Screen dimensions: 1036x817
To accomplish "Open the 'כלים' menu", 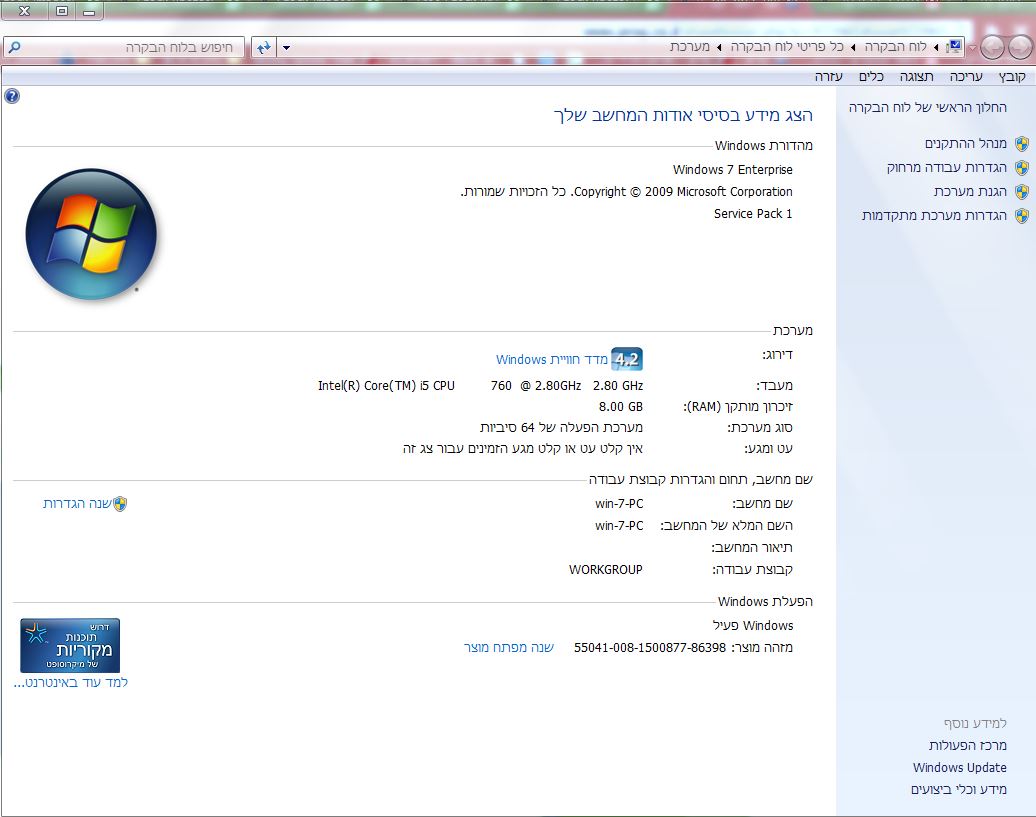I will (871, 77).
